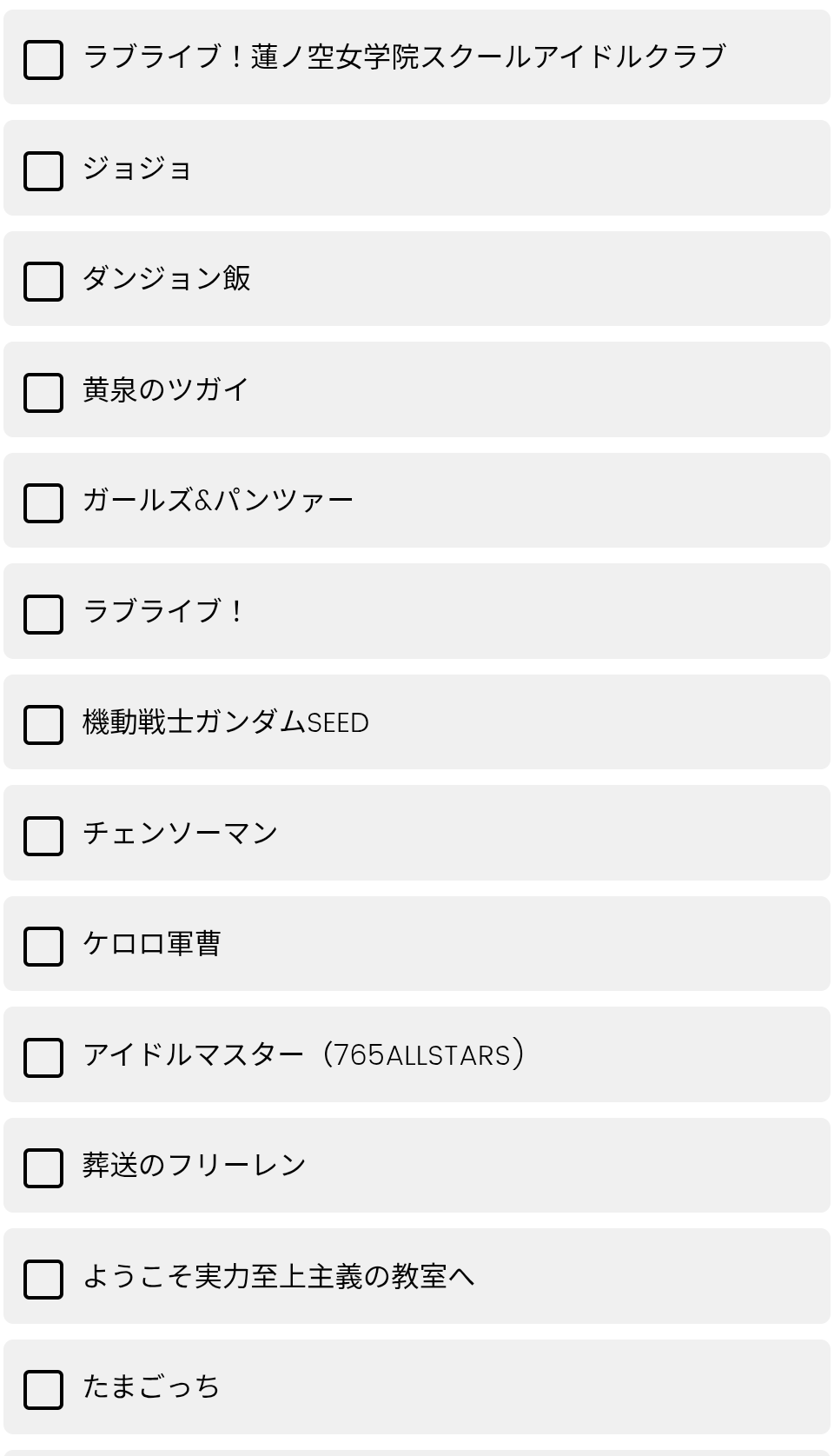
Task: Check the ラブライブ！蓮ノ空女学院スクールアイドルクラブ checkbox
Action: coord(43,59)
